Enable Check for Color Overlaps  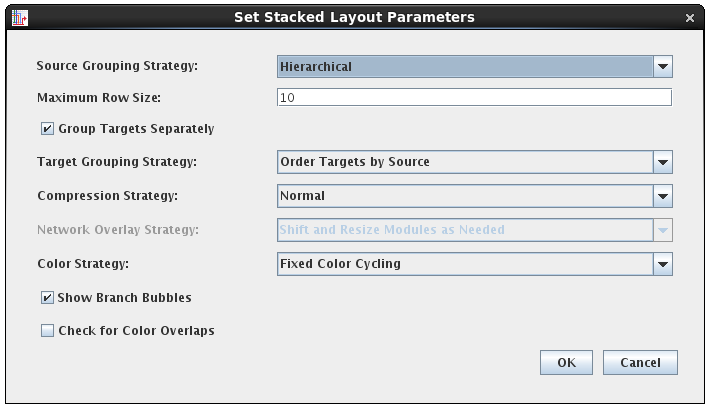pyautogui.click(x=47, y=331)
